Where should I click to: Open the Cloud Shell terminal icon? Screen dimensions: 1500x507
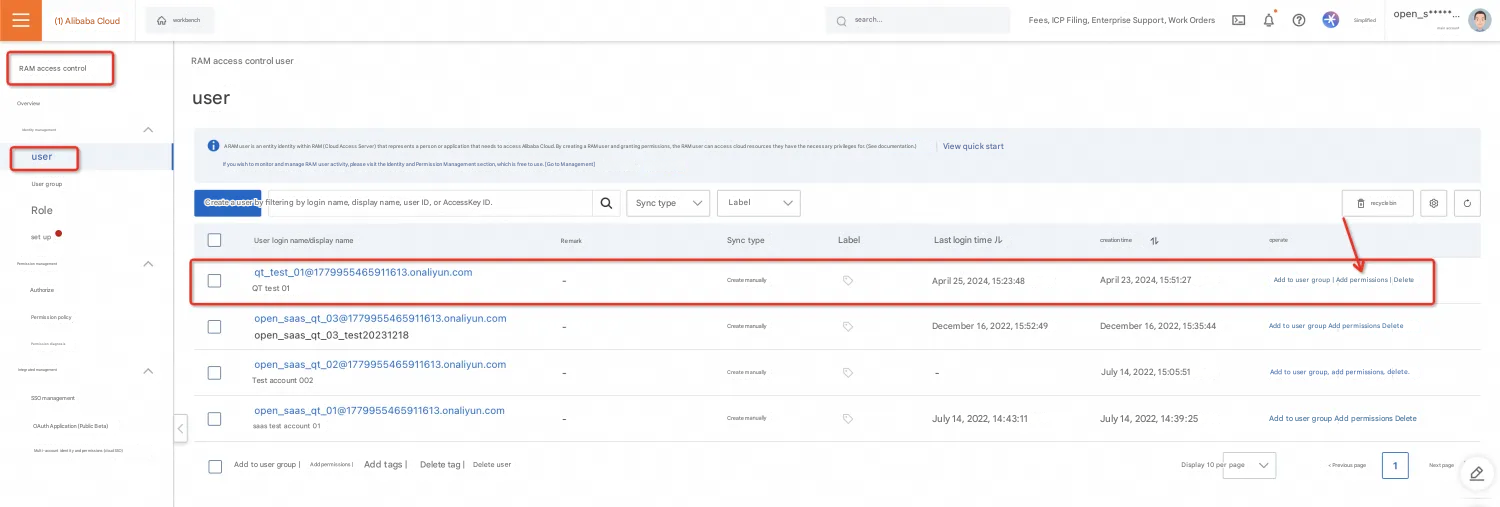click(x=1238, y=20)
